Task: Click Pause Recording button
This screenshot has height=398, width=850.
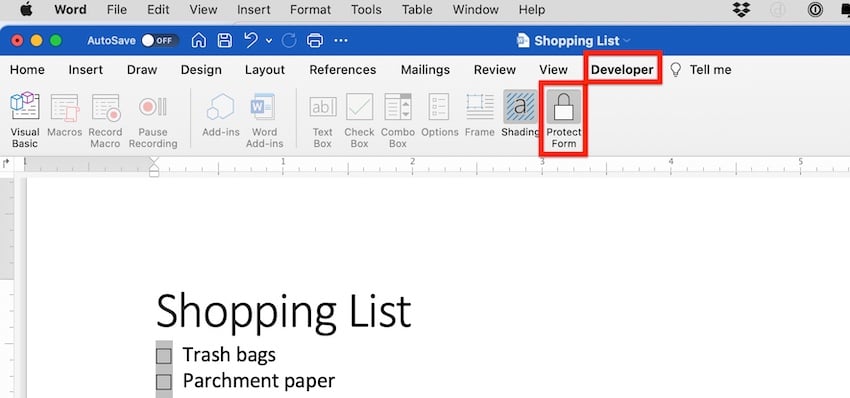Action: (153, 120)
